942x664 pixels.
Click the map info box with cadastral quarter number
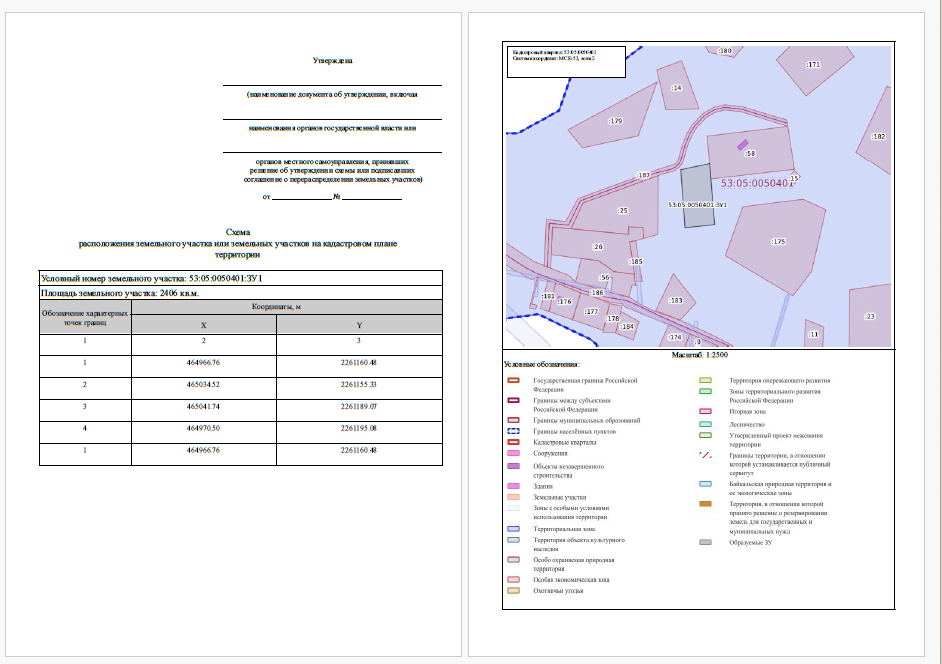point(567,62)
